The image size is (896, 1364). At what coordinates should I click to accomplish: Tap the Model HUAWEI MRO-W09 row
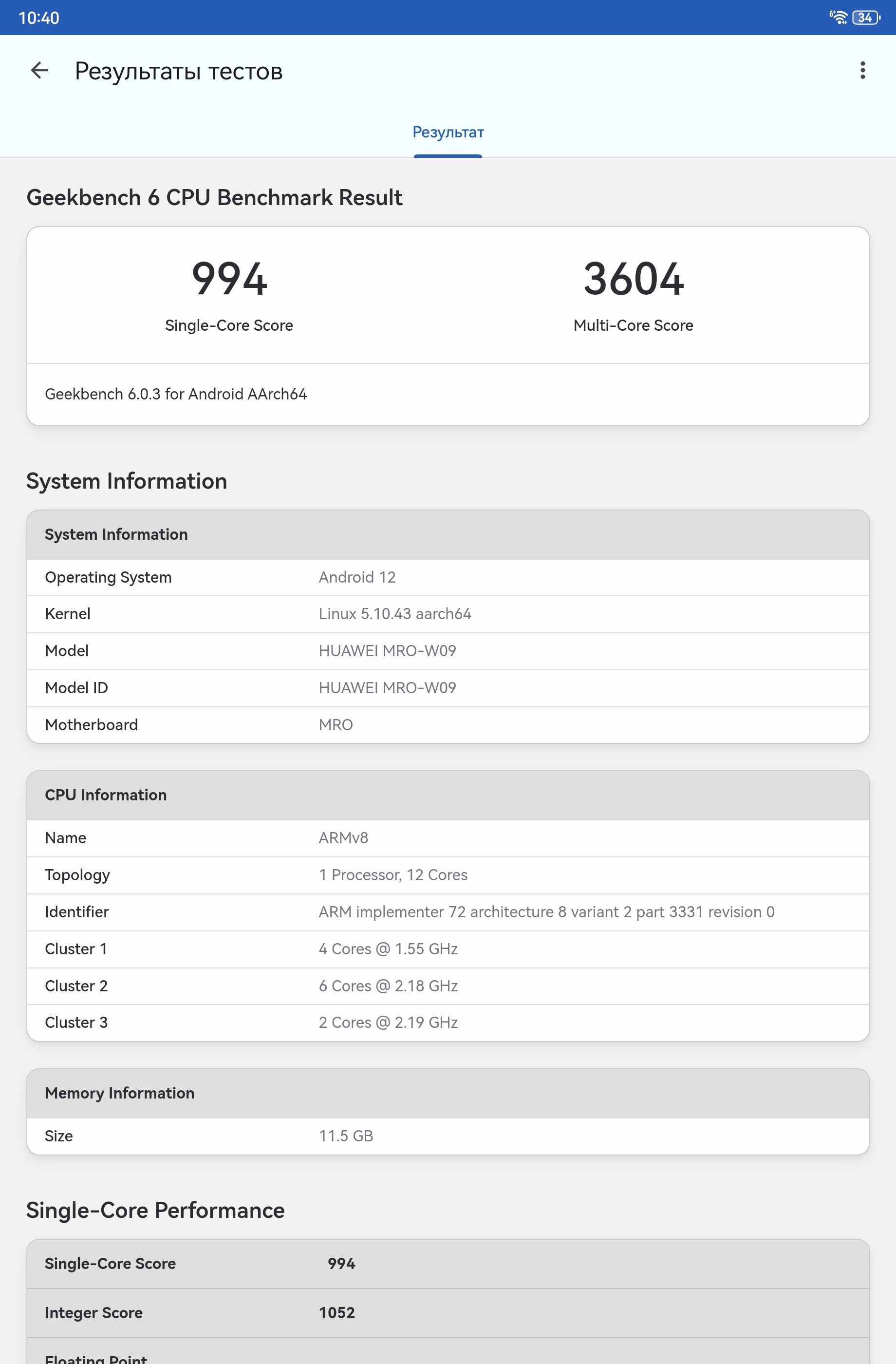(x=448, y=651)
